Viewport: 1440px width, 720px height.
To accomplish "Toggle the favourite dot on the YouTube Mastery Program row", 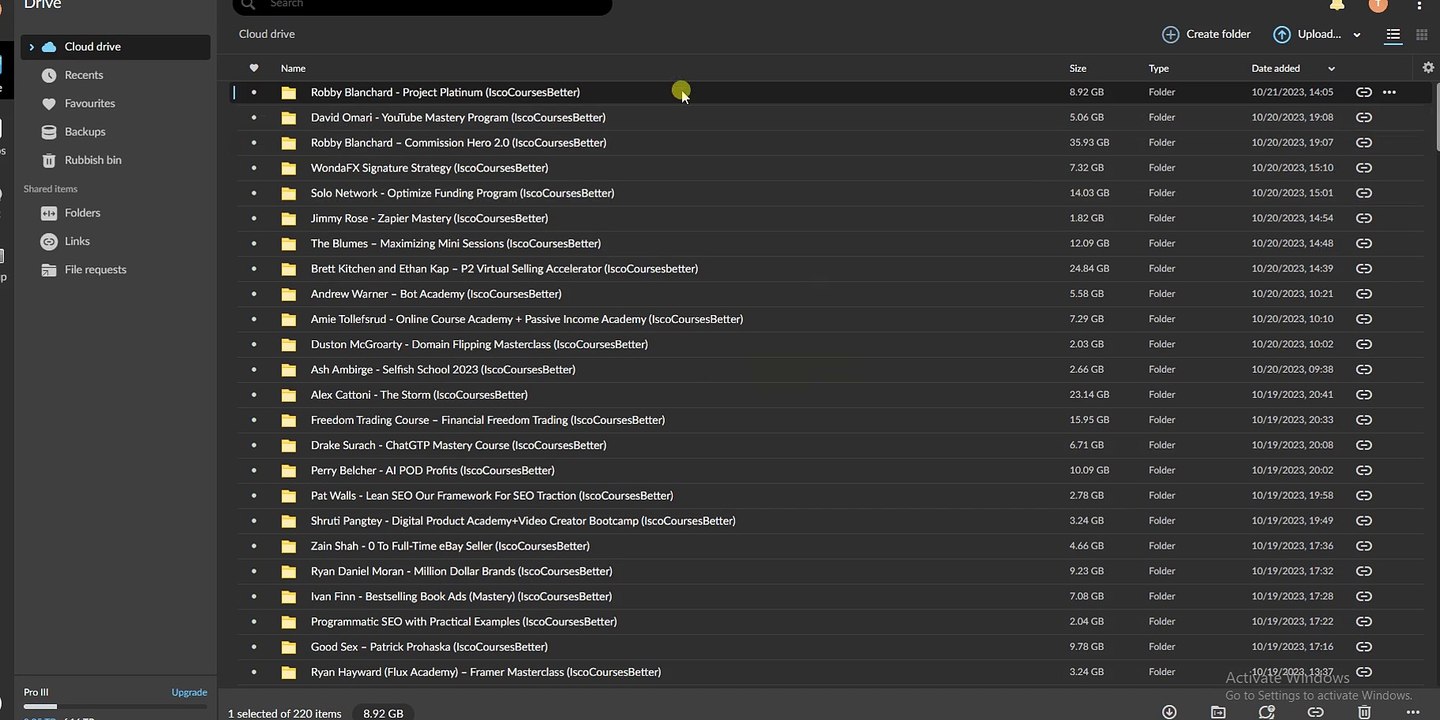I will tap(254, 117).
